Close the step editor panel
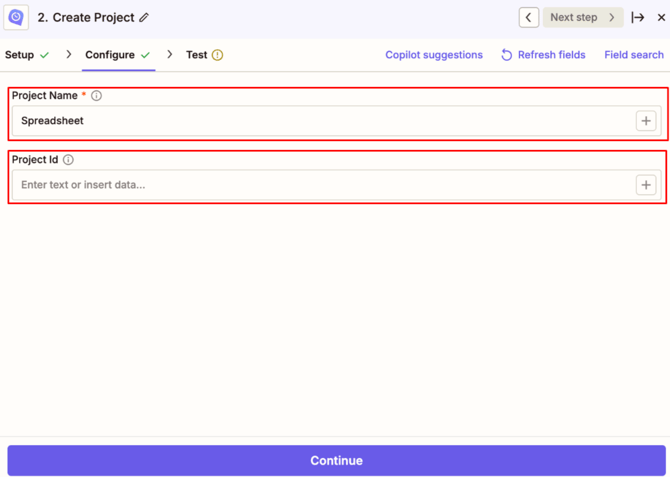Image resolution: width=670 pixels, height=477 pixels. pyautogui.click(x=661, y=18)
